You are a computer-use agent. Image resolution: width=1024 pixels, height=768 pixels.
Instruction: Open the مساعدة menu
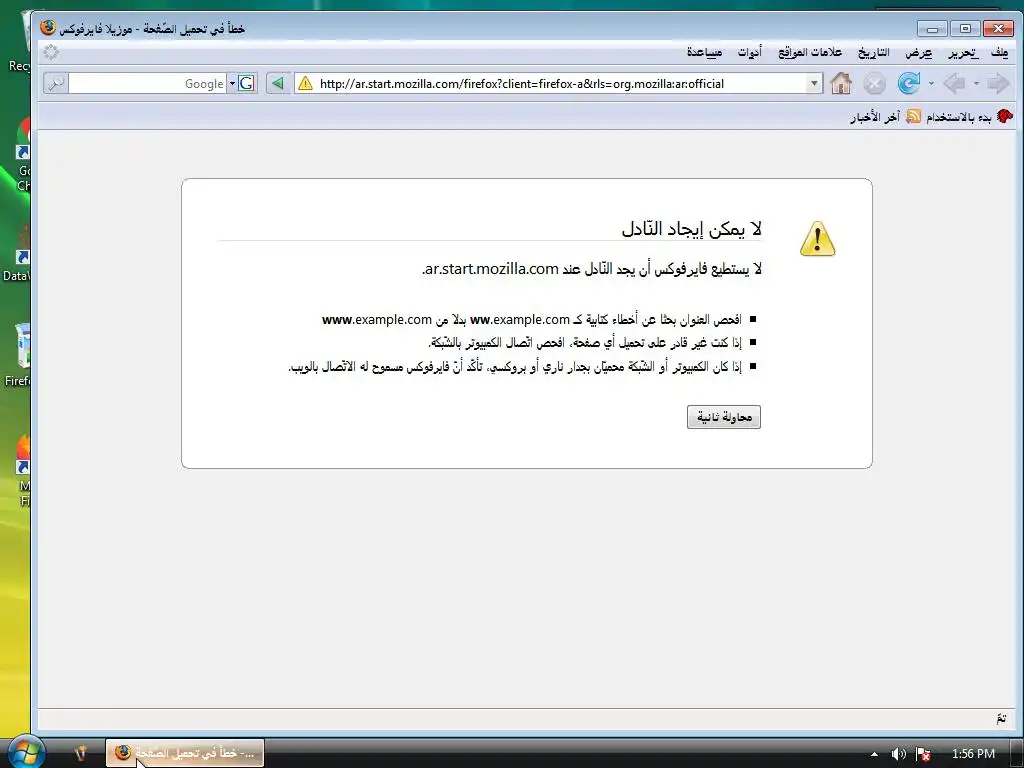[704, 52]
